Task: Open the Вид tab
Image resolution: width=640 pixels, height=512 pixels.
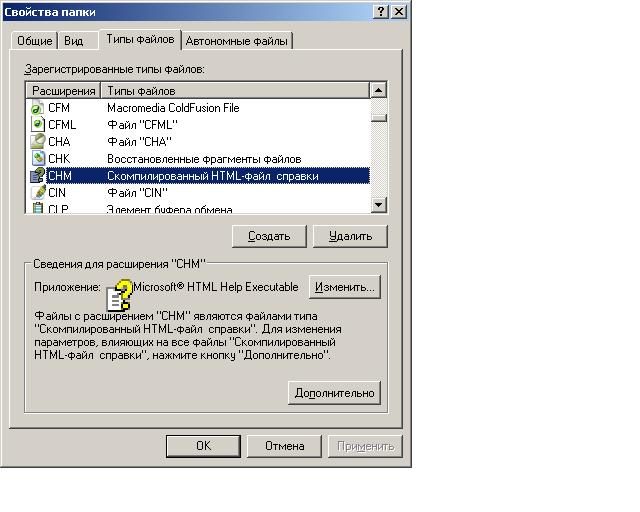Action: 74,41
